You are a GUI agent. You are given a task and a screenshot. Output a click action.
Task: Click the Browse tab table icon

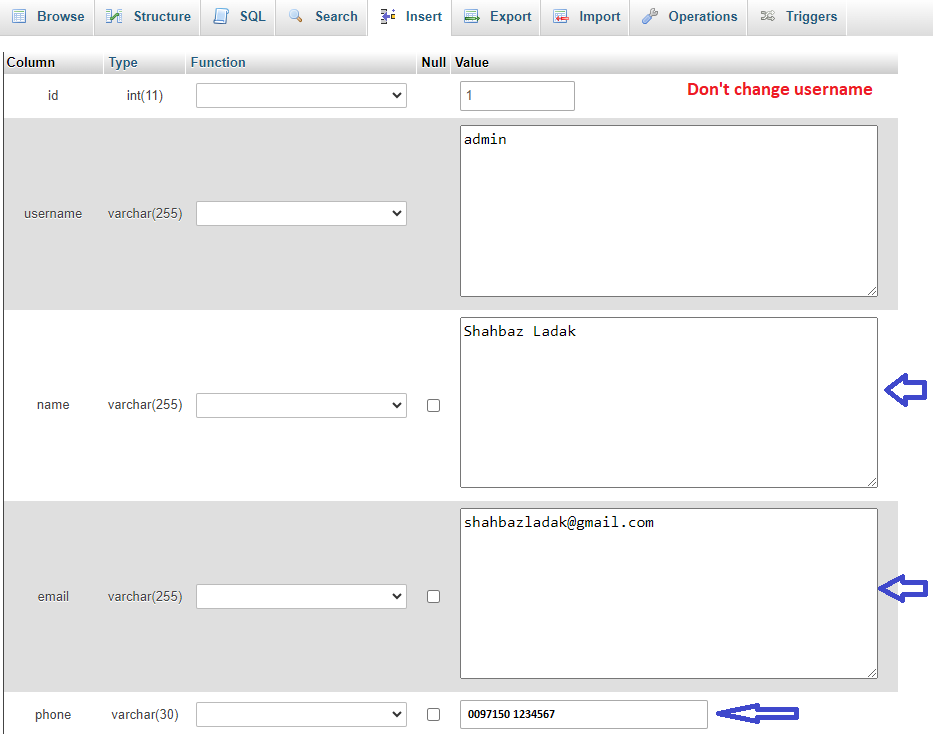19,16
